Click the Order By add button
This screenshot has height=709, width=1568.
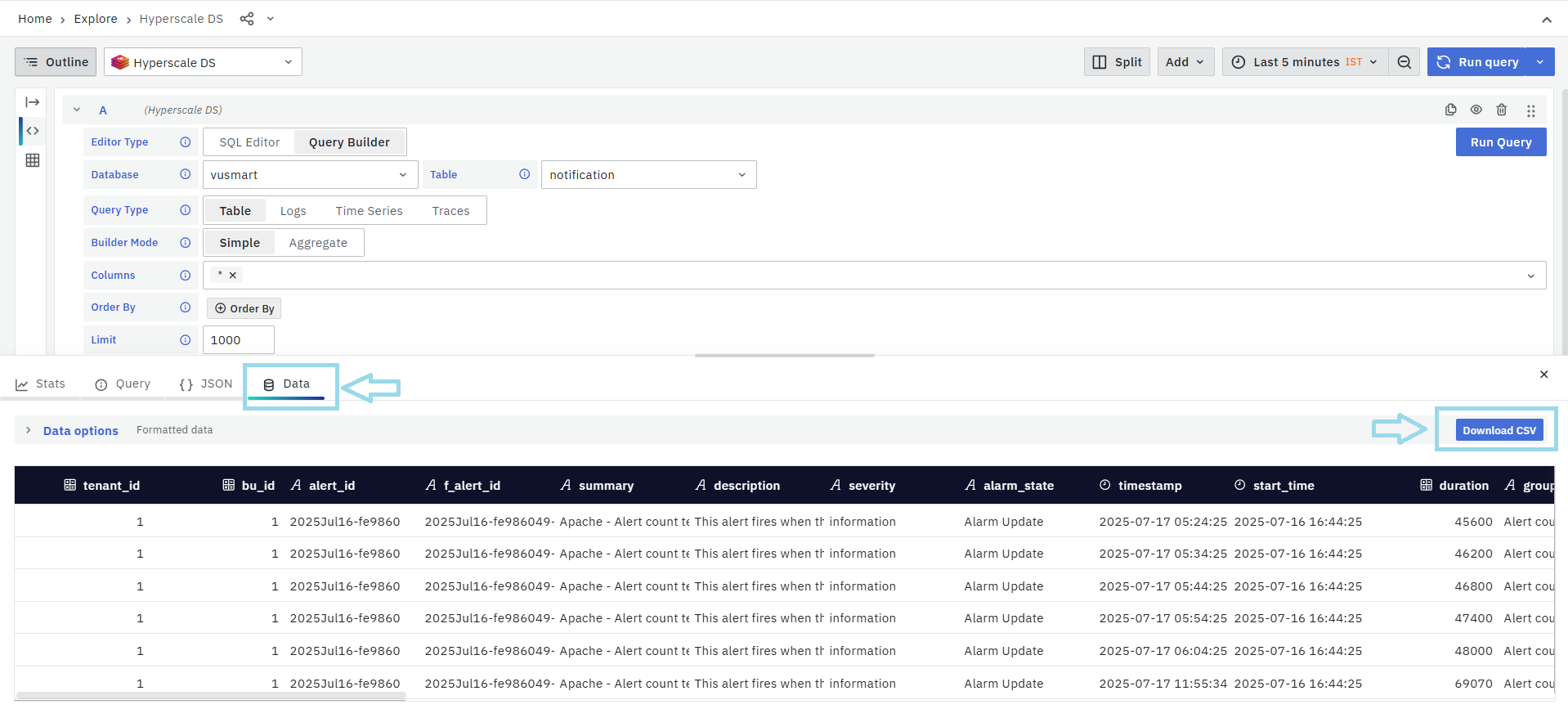pyautogui.click(x=244, y=308)
